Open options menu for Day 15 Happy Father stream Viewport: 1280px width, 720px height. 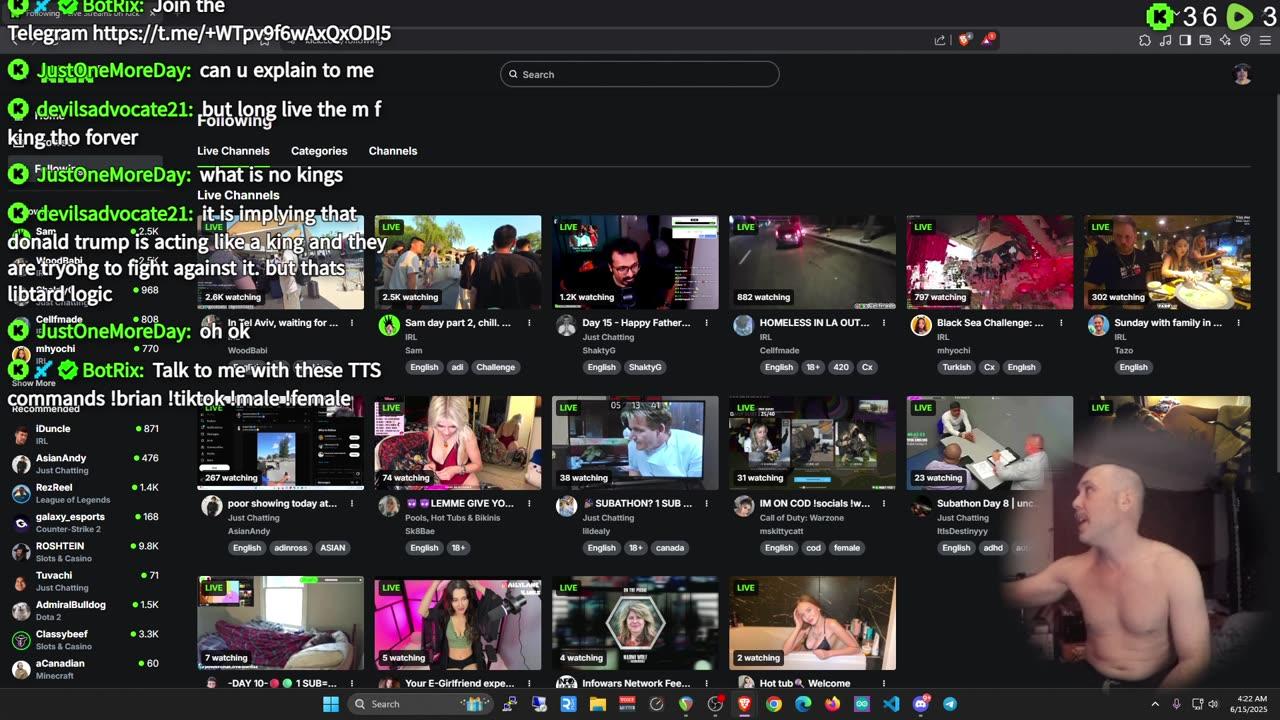[x=706, y=323]
